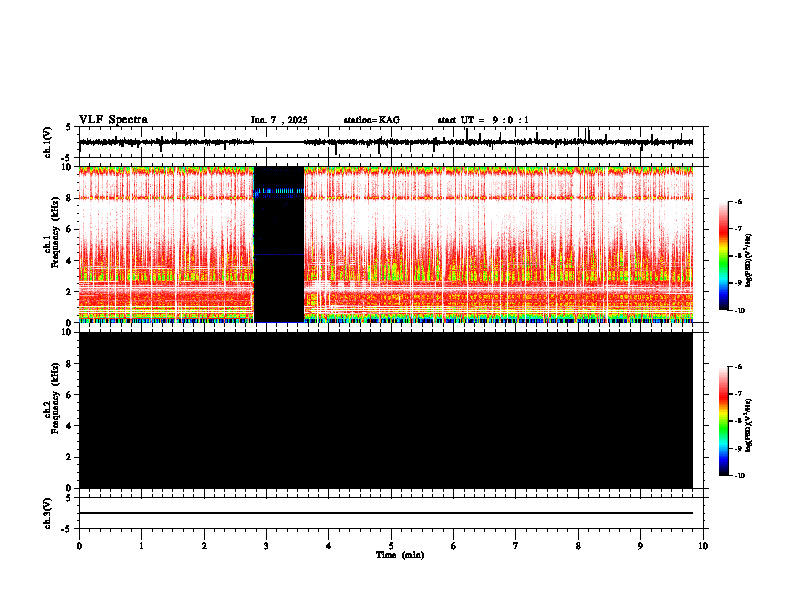Click the time axis tick label "0"

tap(79, 546)
